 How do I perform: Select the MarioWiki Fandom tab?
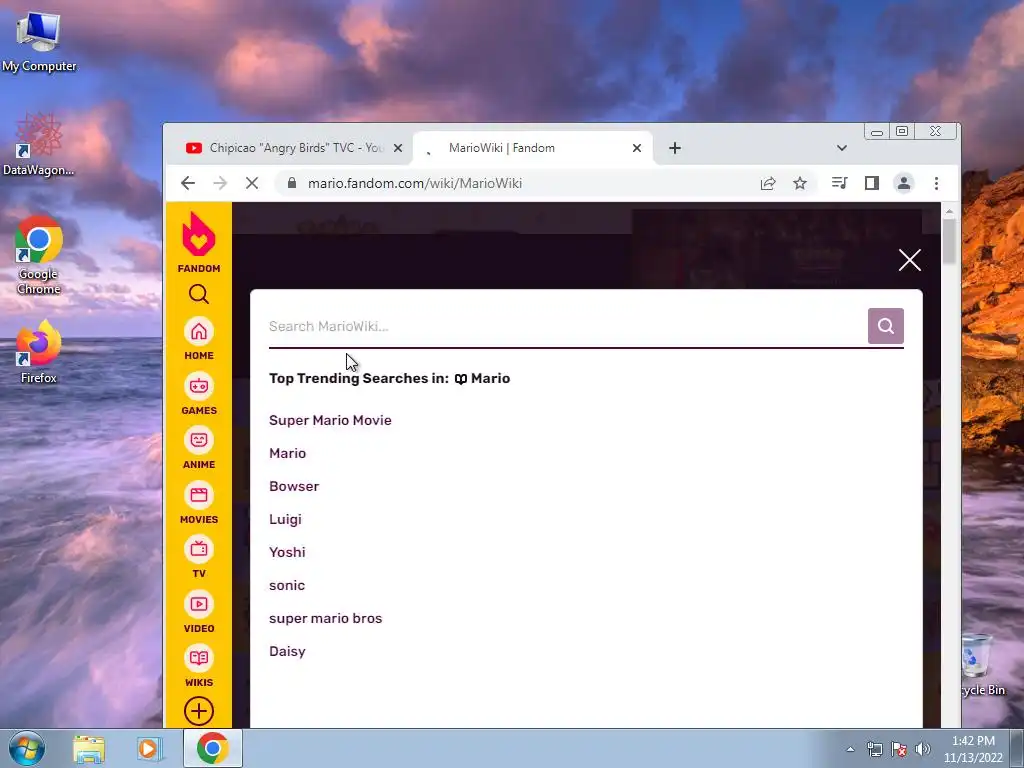[522, 148]
